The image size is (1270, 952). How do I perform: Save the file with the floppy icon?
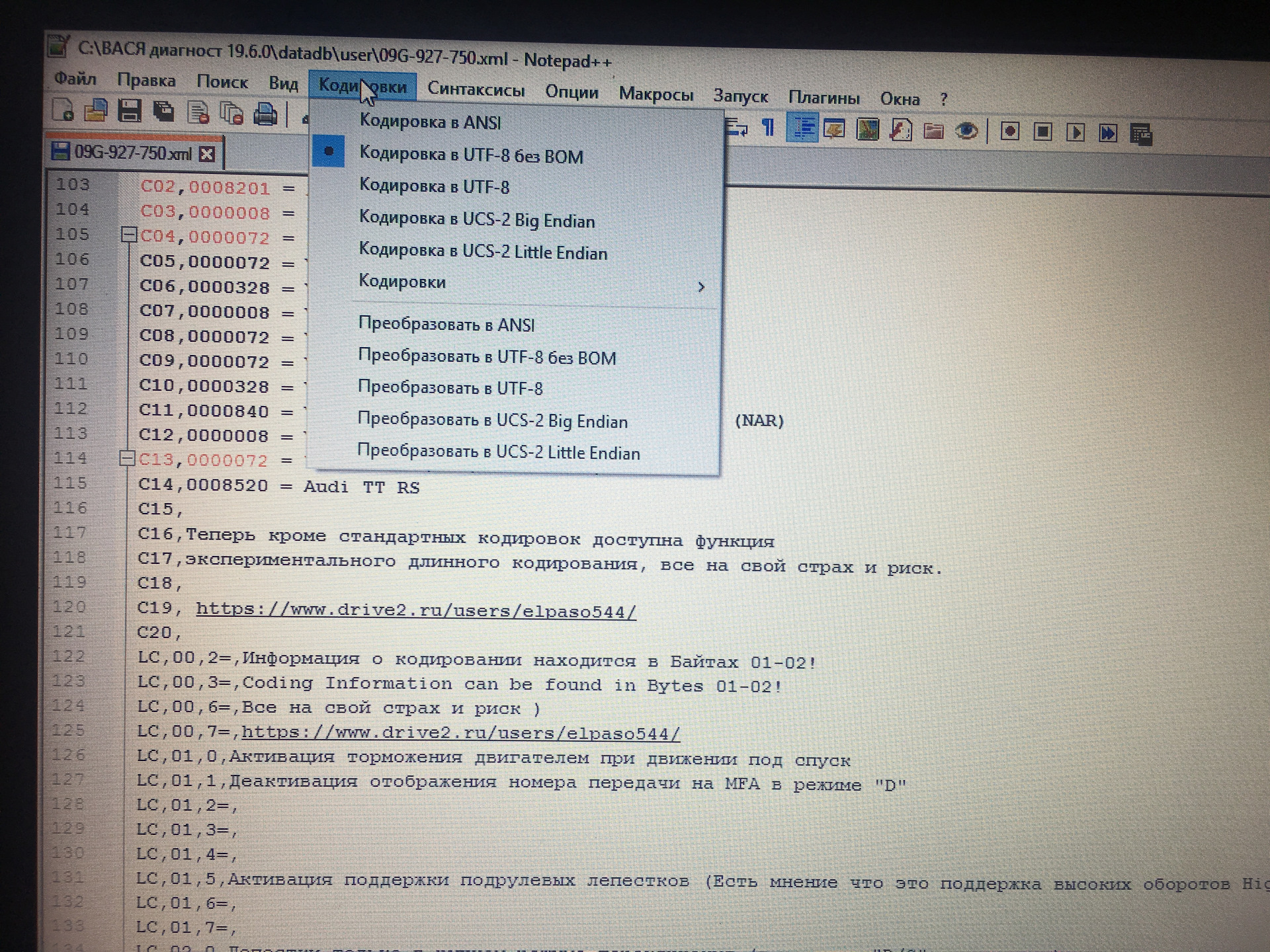(130, 110)
